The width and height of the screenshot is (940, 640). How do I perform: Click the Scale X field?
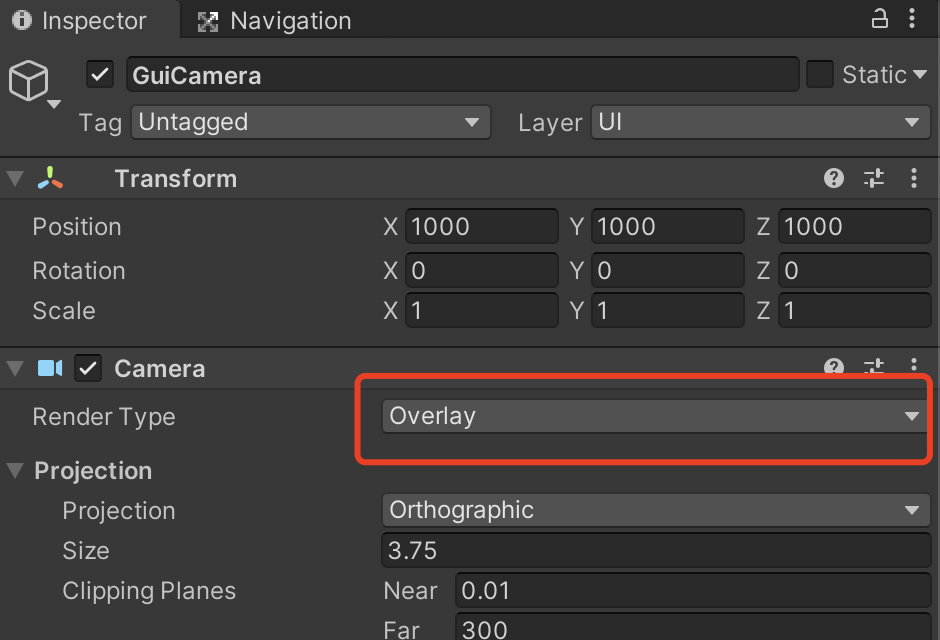click(x=481, y=310)
